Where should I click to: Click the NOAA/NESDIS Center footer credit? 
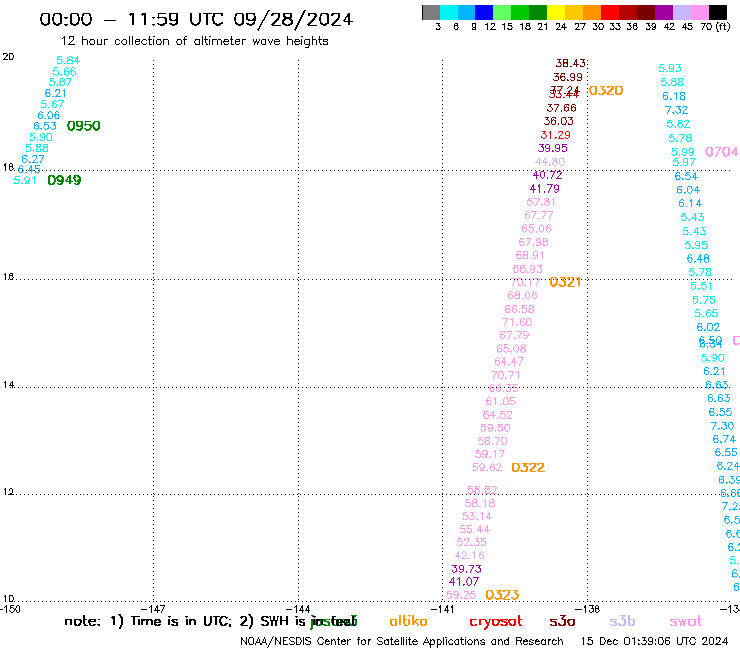402,641
